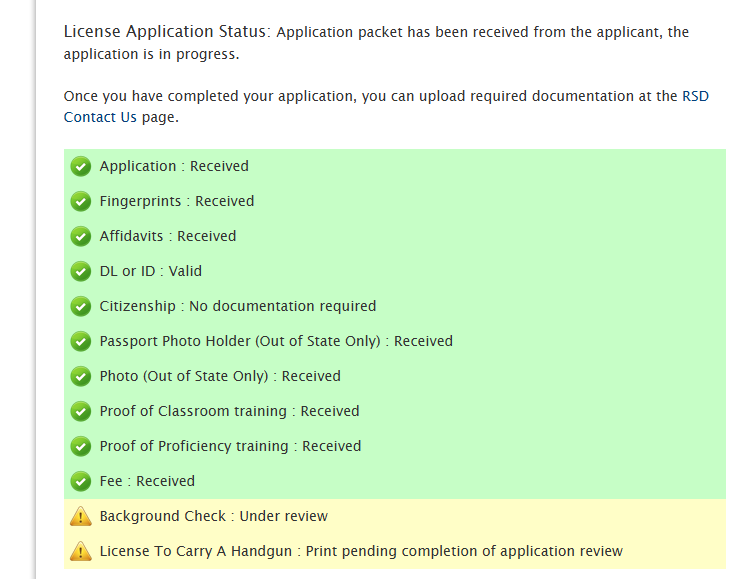The width and height of the screenshot is (736, 579).
Task: Select the Application : Received text
Action: point(174,166)
